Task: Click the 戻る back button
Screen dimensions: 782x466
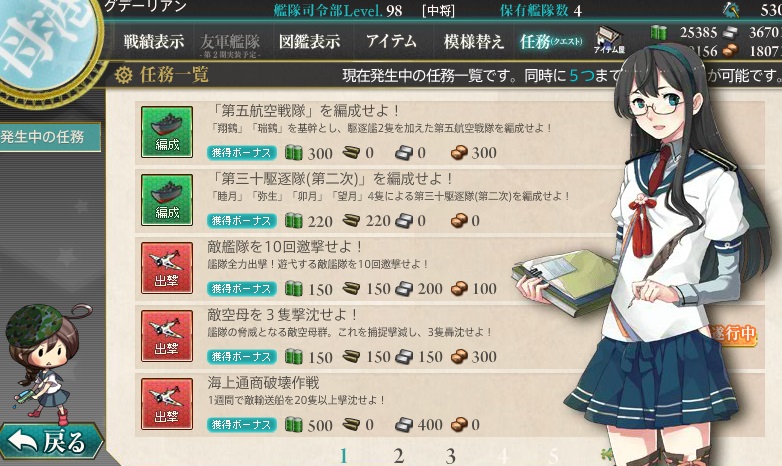Action: [51, 442]
